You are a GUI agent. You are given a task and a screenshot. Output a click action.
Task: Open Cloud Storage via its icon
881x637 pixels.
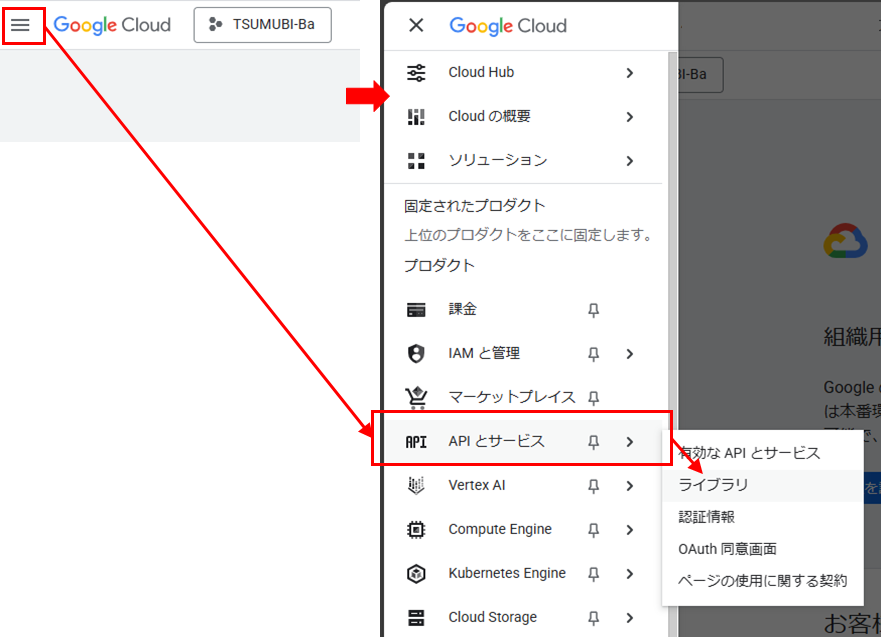[x=416, y=617]
